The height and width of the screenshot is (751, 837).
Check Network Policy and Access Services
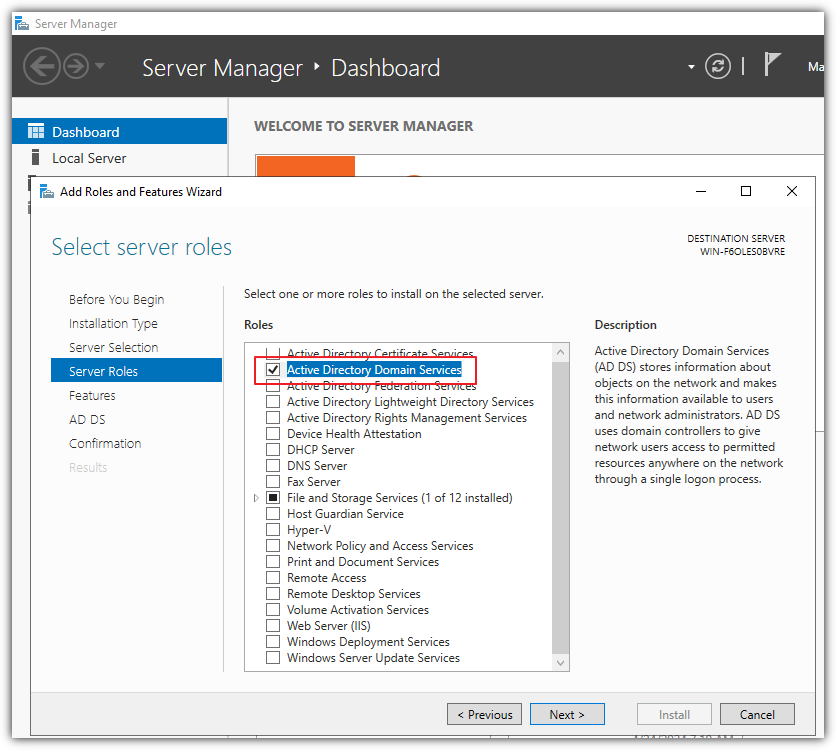(x=273, y=546)
